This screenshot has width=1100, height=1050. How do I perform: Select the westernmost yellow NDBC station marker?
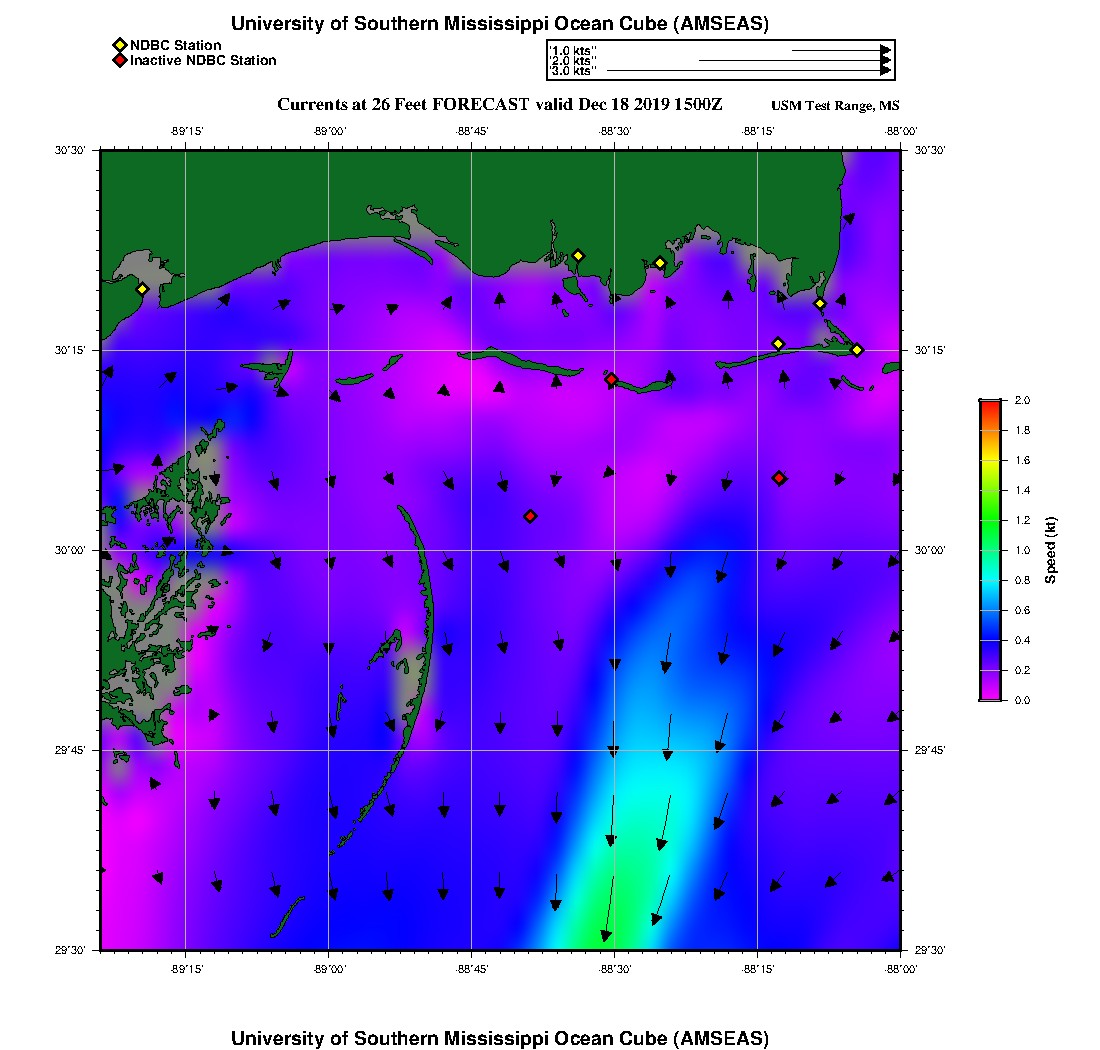tap(142, 289)
